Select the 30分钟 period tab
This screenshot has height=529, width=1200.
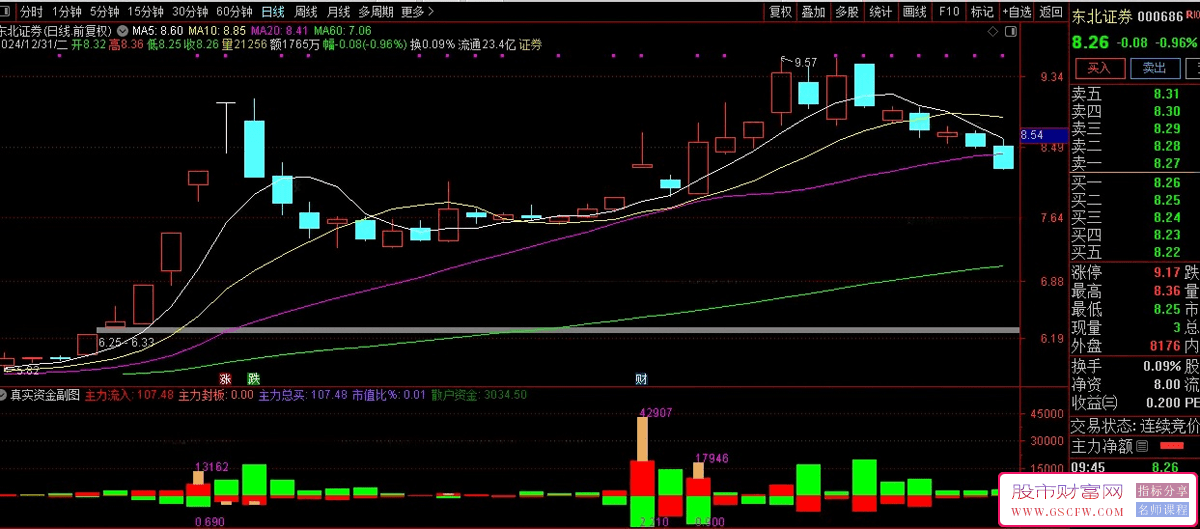pyautogui.click(x=190, y=12)
